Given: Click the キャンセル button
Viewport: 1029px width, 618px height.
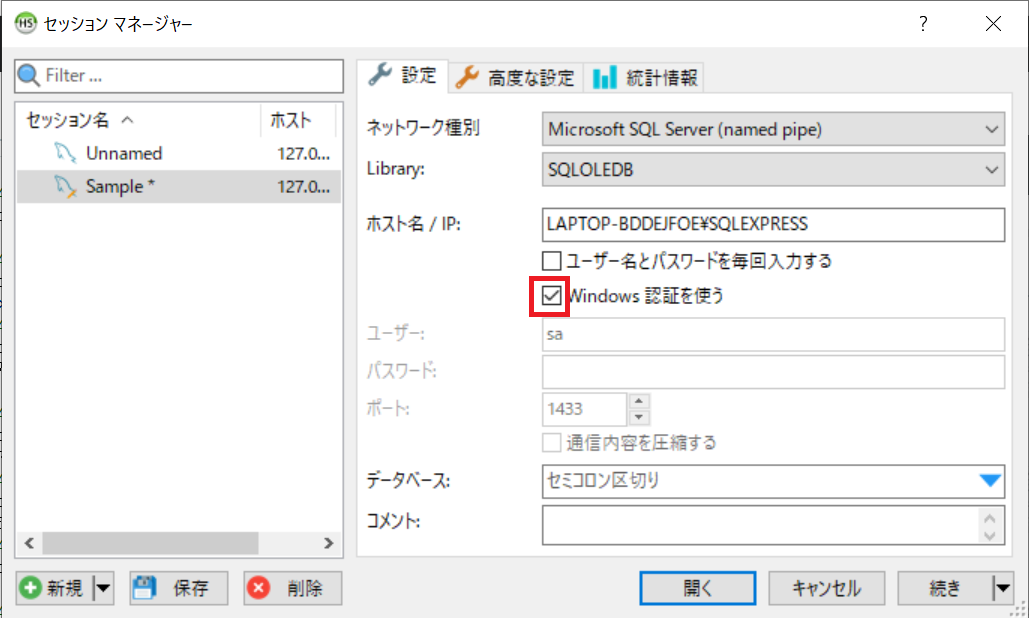Looking at the screenshot, I should (826, 588).
